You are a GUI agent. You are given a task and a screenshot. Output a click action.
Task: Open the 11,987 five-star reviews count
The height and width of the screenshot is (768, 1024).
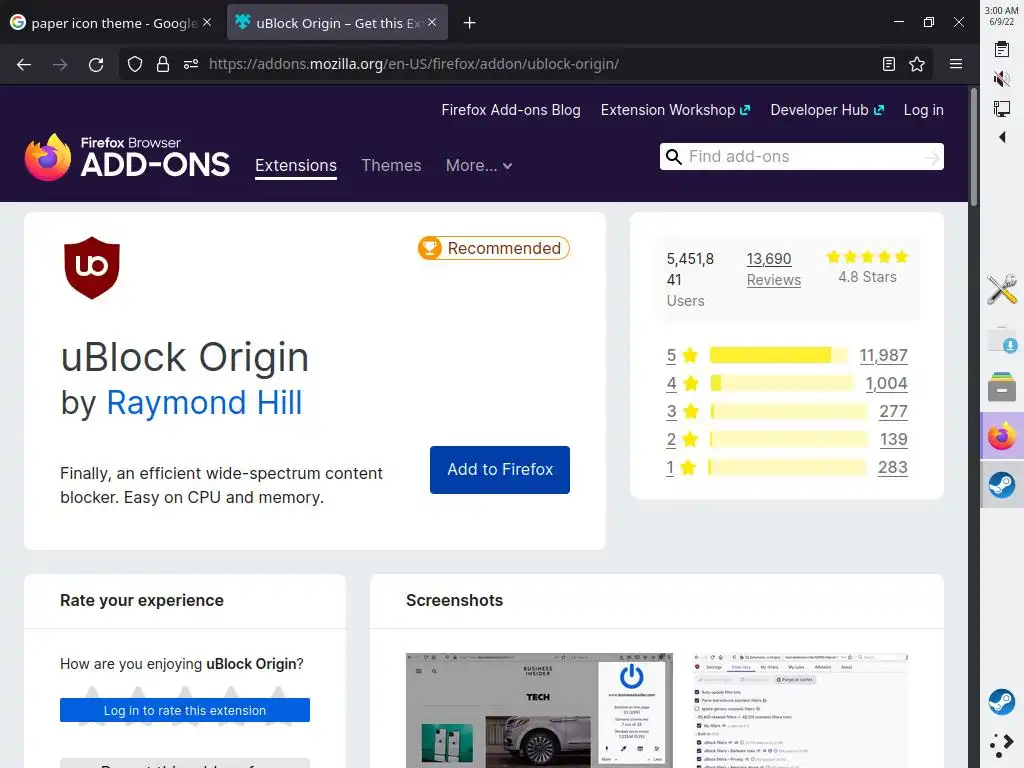884,355
